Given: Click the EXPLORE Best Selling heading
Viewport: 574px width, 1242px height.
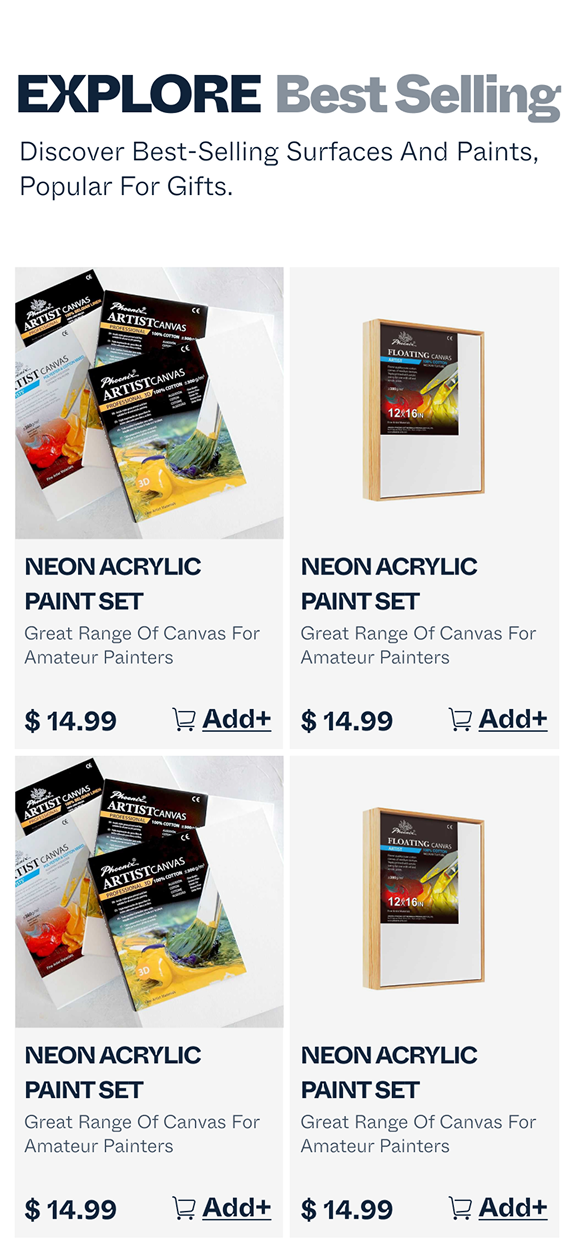Looking at the screenshot, I should click(x=289, y=96).
